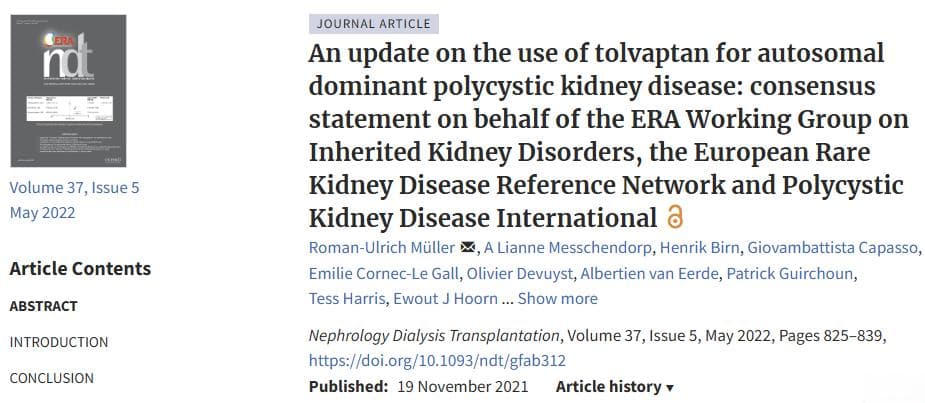925x403 pixels.
Task: Open author Tess Harris's profile
Action: pyautogui.click(x=346, y=299)
